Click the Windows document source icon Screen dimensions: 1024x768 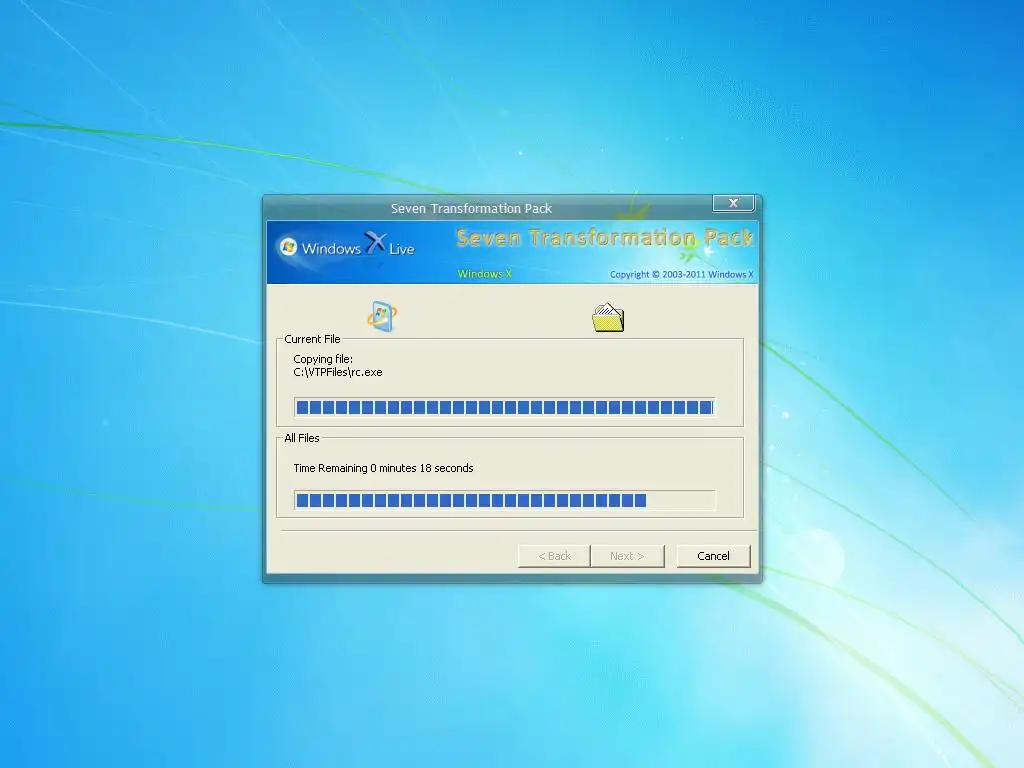382,317
